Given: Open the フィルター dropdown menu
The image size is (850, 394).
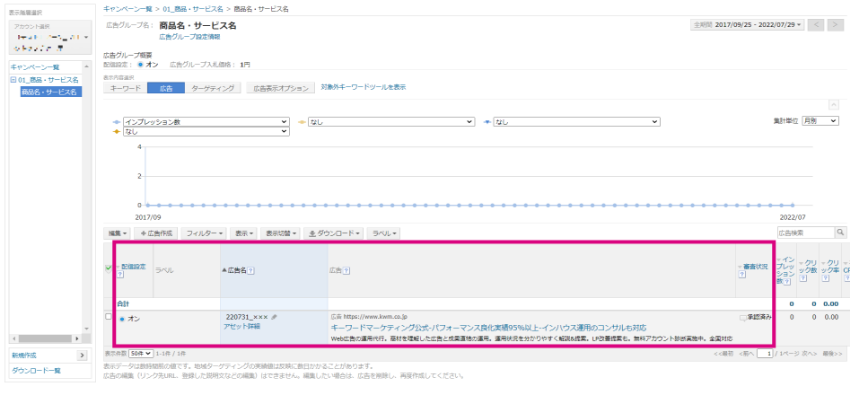Looking at the screenshot, I should (205, 233).
